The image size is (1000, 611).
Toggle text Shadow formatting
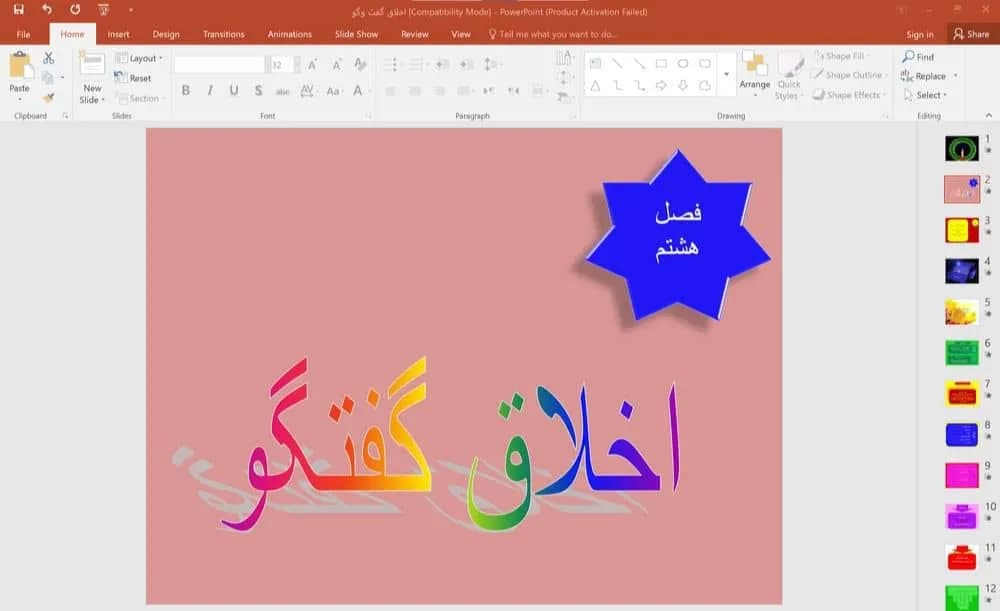click(x=258, y=91)
